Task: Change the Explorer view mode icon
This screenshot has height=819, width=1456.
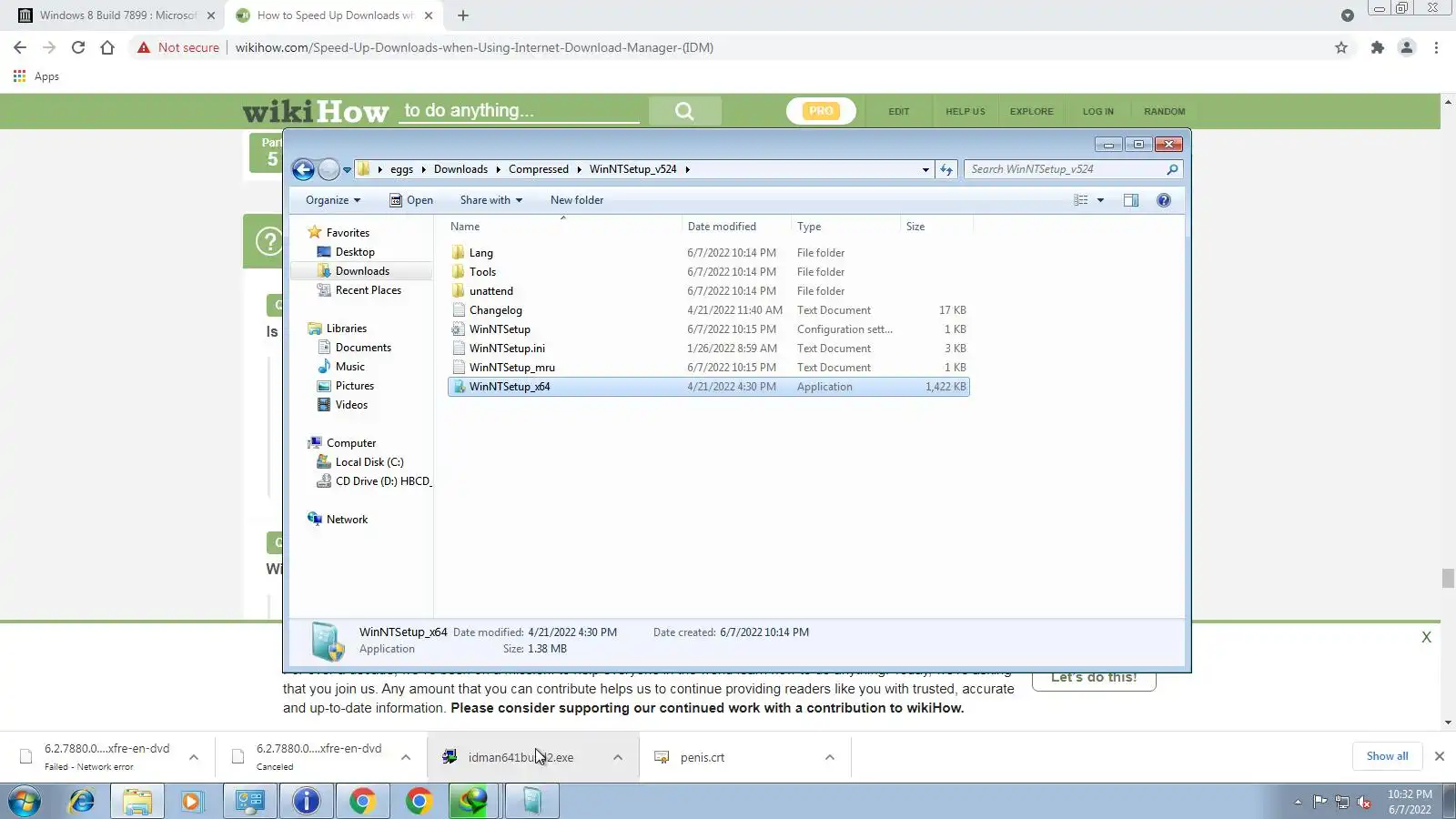Action: click(1081, 200)
